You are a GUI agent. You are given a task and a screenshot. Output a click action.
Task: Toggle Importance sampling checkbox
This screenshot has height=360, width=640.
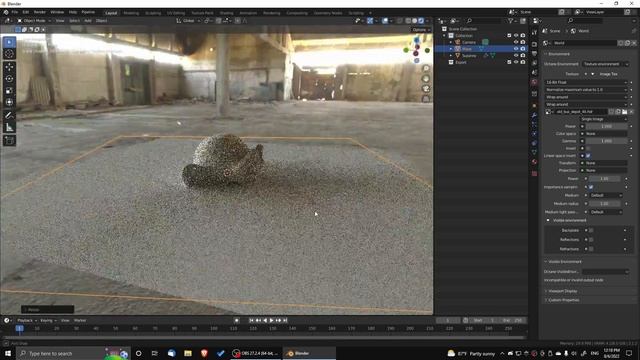point(591,187)
